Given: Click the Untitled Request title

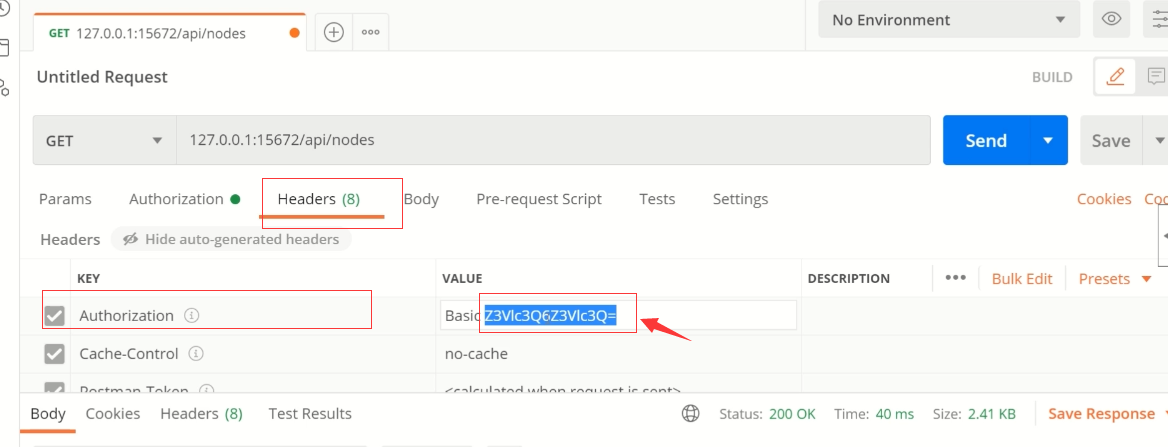Looking at the screenshot, I should tap(102, 77).
